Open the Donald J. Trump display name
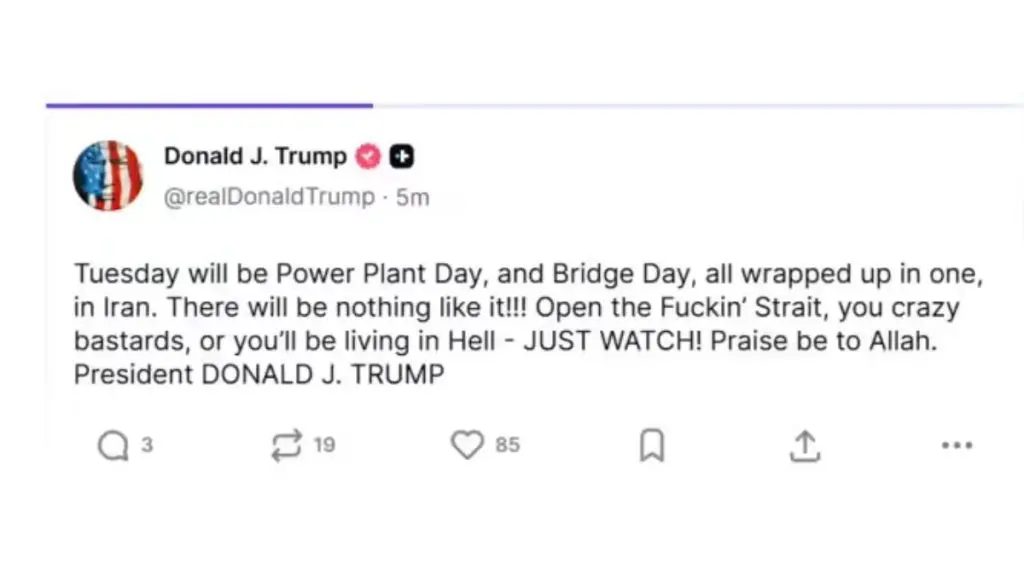This screenshot has height=576, width=1024. pyautogui.click(x=255, y=157)
